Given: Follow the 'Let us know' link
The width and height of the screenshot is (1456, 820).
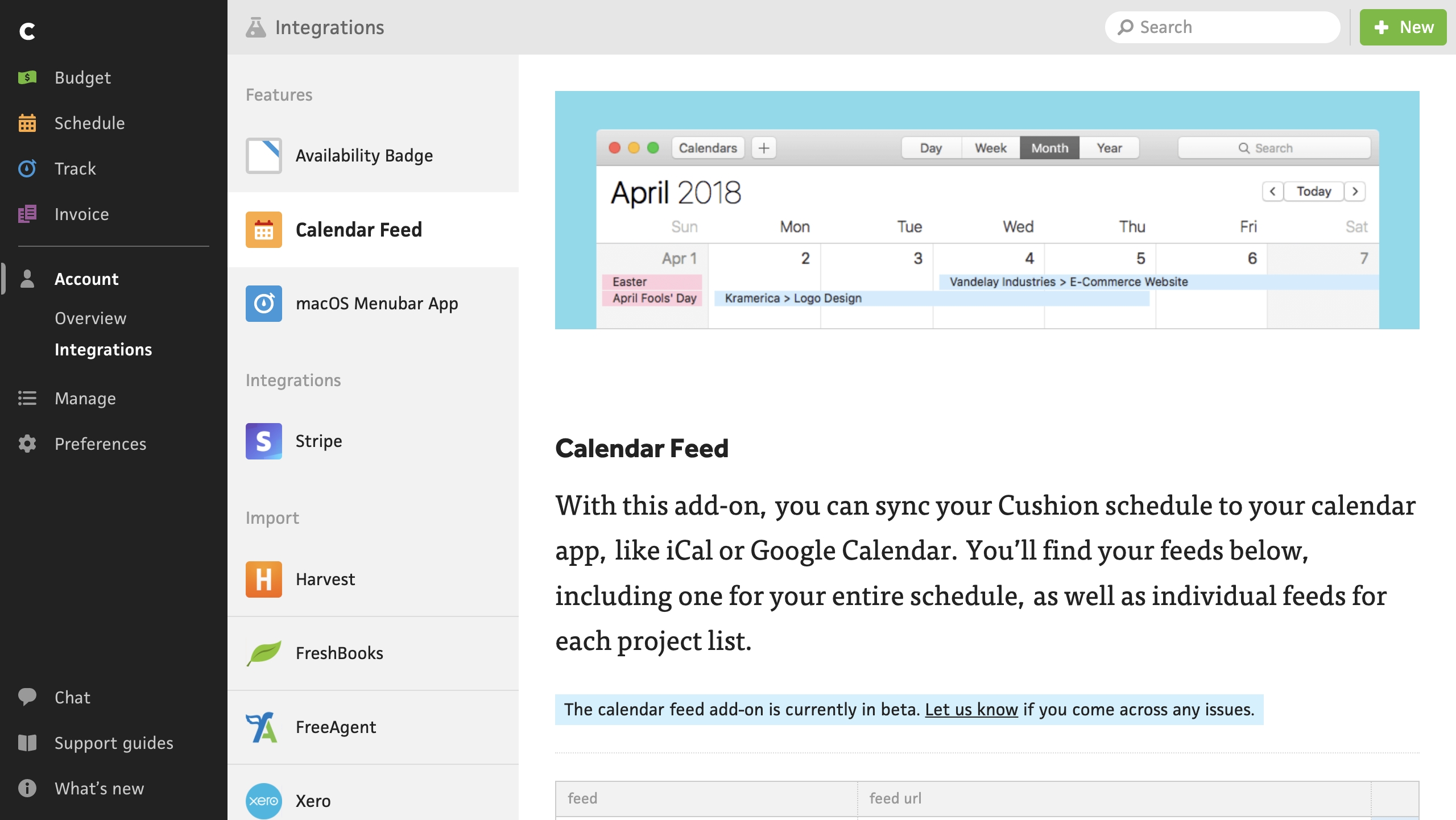Looking at the screenshot, I should point(971,709).
